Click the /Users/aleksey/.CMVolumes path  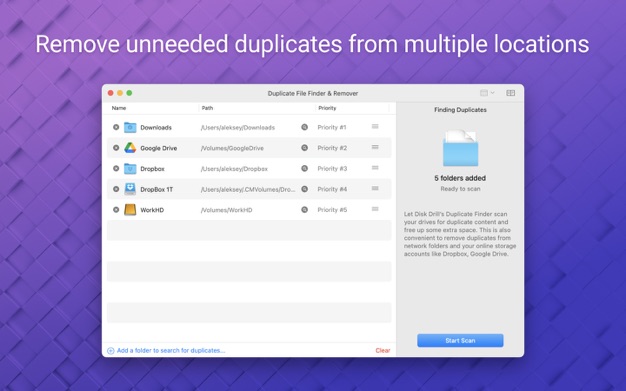click(x=248, y=189)
